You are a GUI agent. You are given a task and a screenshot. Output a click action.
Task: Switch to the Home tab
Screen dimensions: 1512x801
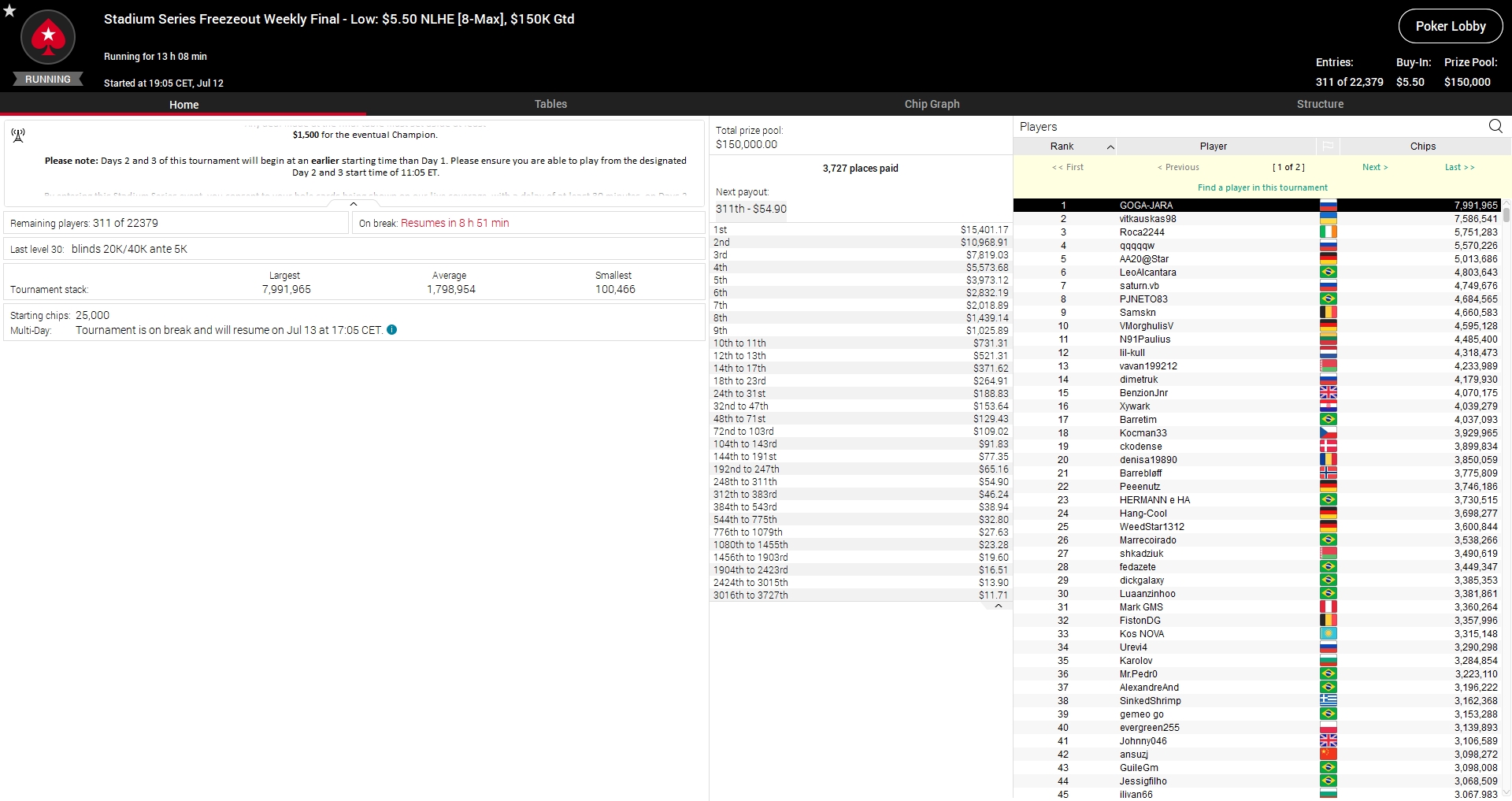[183, 104]
